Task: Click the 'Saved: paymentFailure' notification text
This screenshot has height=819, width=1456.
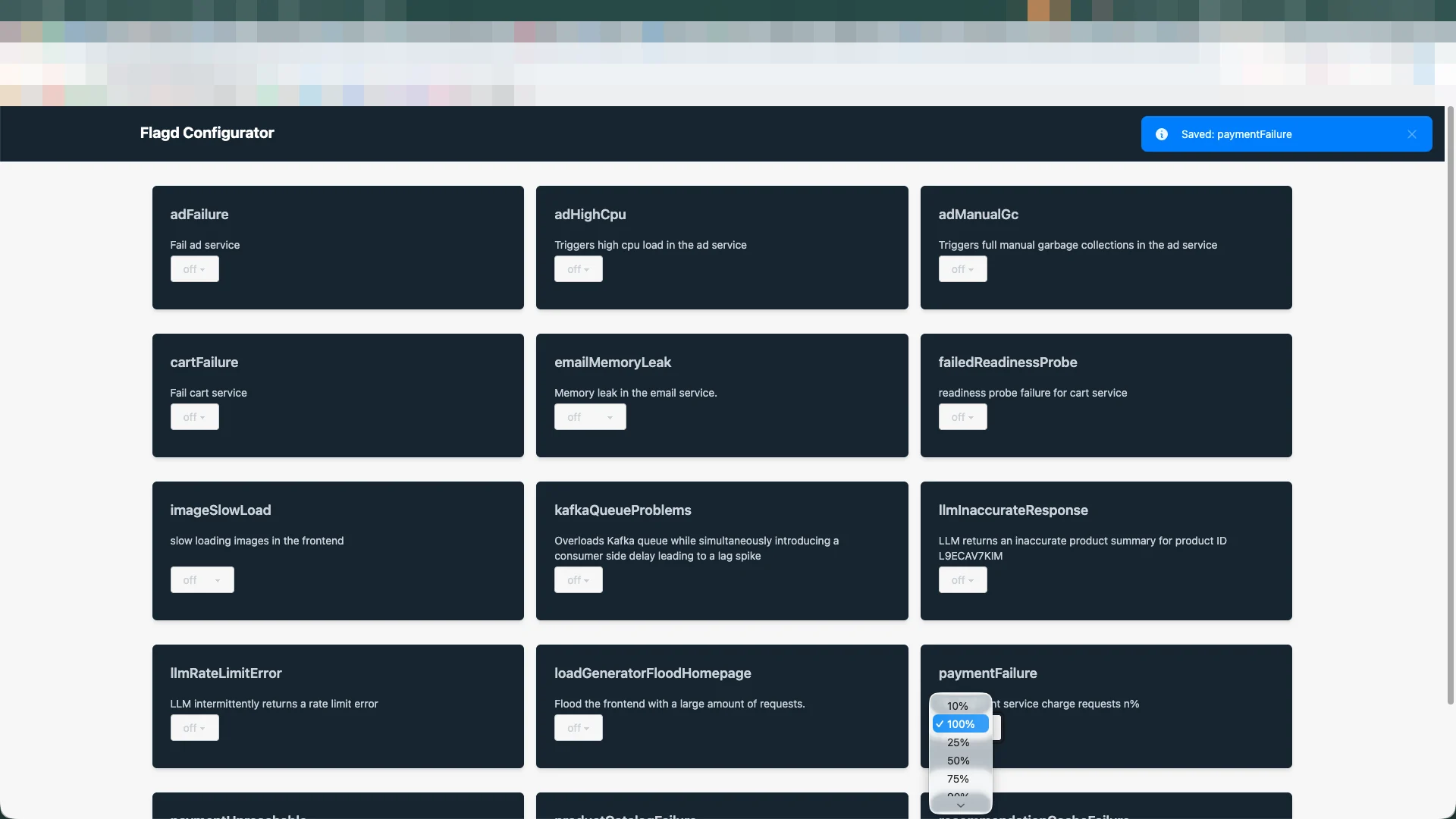Action: tap(1236, 134)
